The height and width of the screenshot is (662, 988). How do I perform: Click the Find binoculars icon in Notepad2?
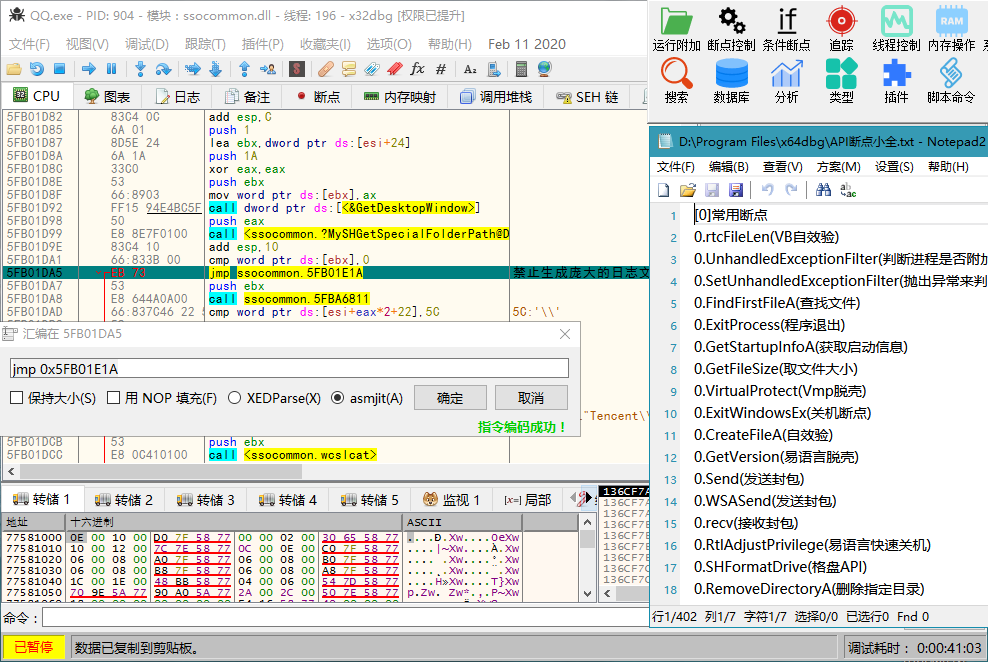pos(823,190)
